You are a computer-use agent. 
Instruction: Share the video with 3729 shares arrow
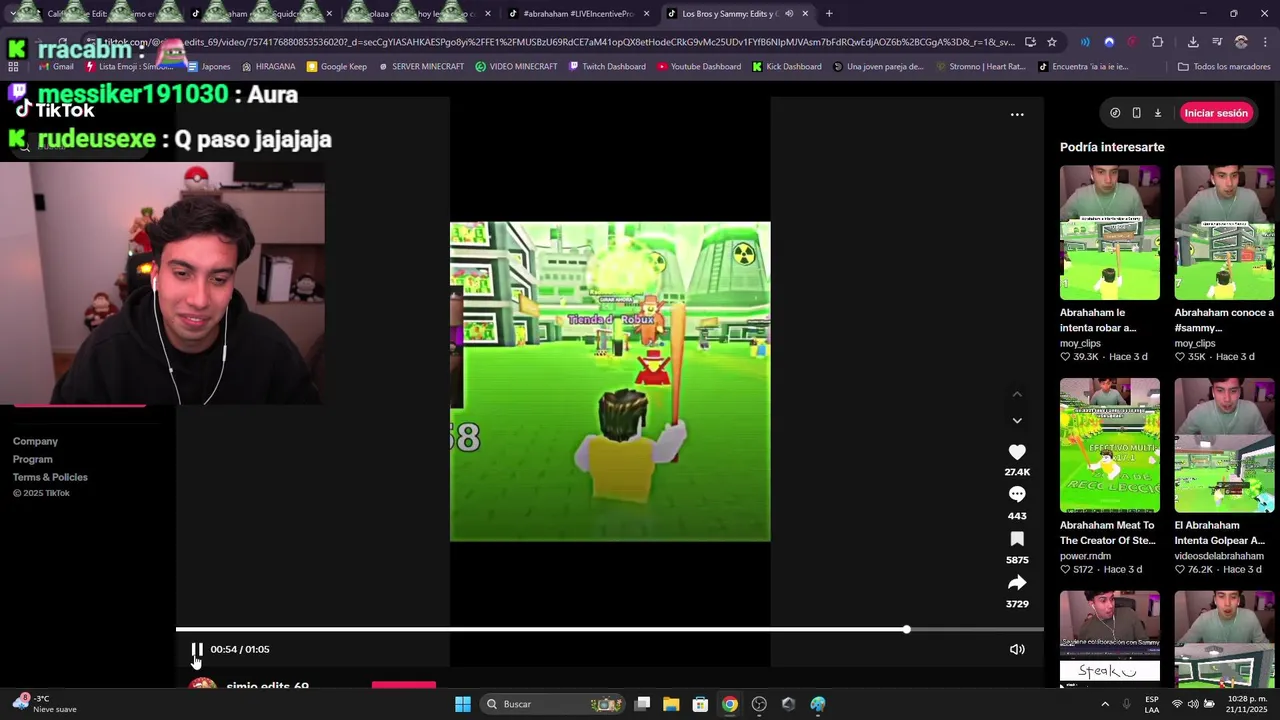coord(1017,583)
